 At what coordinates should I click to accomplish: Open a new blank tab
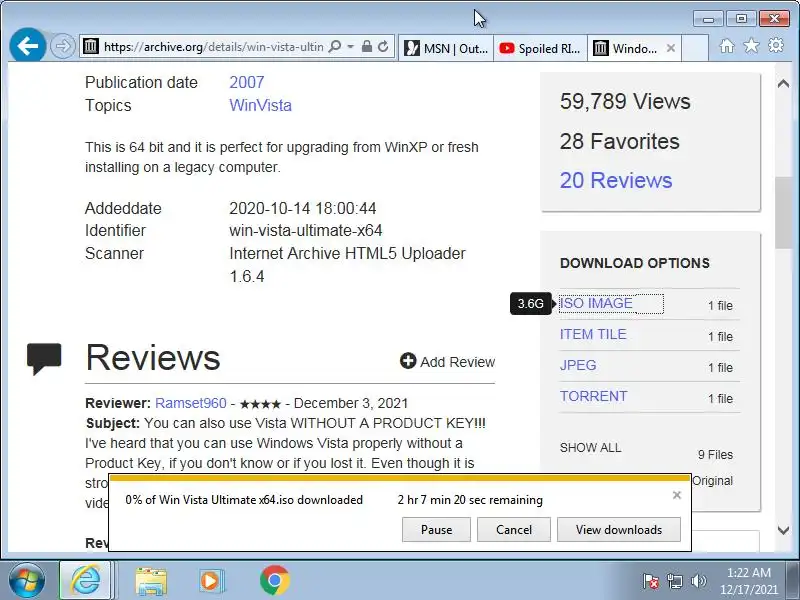coord(695,48)
